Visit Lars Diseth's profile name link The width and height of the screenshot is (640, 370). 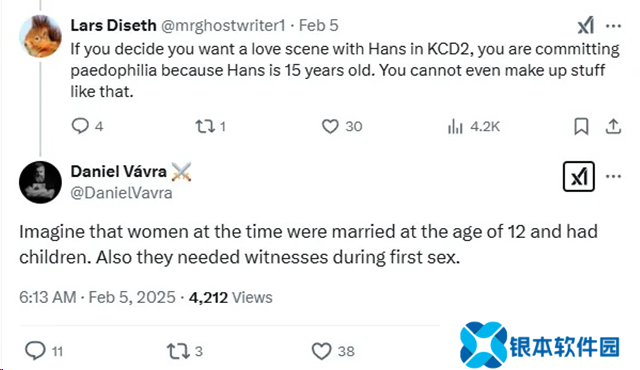tap(113, 25)
